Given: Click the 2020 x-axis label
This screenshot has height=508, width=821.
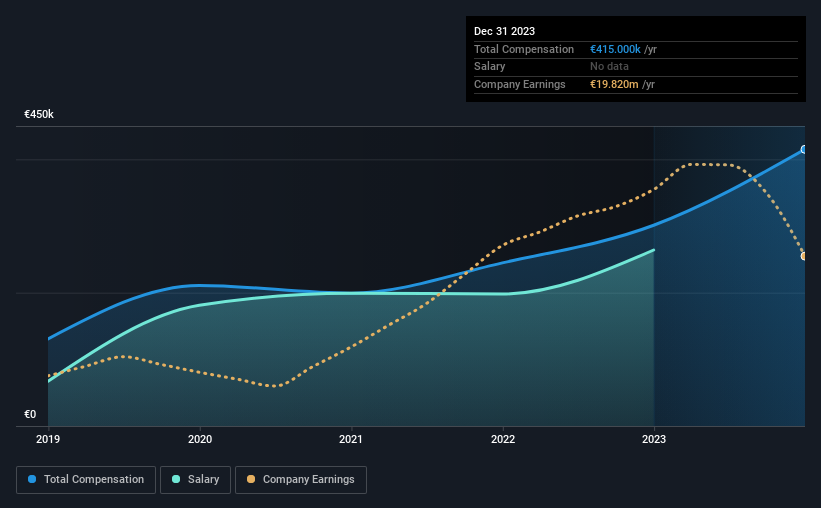Looking at the screenshot, I should pos(199,439).
